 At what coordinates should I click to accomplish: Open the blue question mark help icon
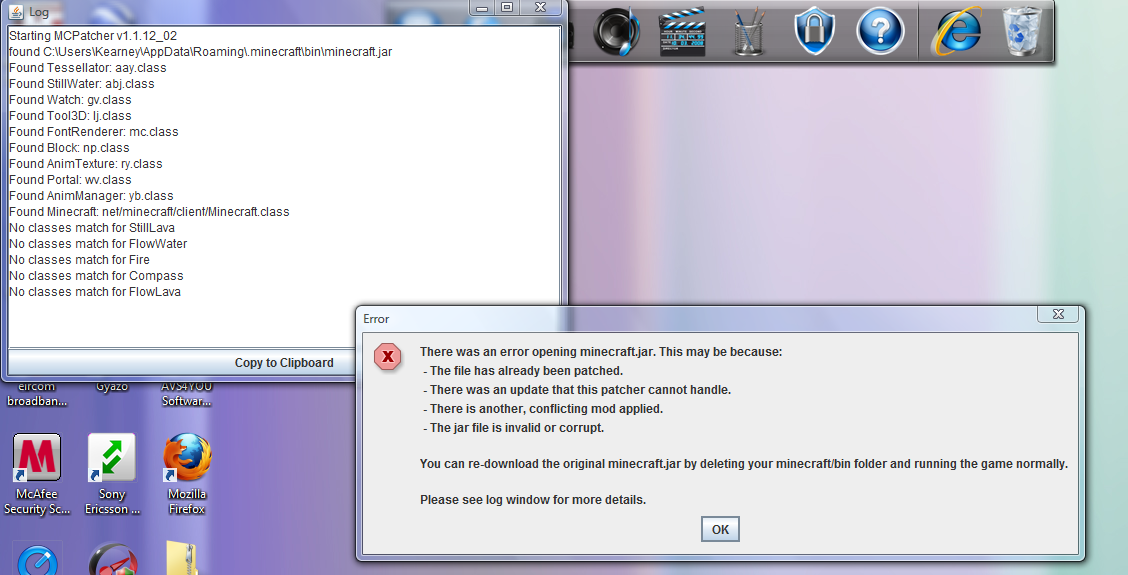coord(880,32)
